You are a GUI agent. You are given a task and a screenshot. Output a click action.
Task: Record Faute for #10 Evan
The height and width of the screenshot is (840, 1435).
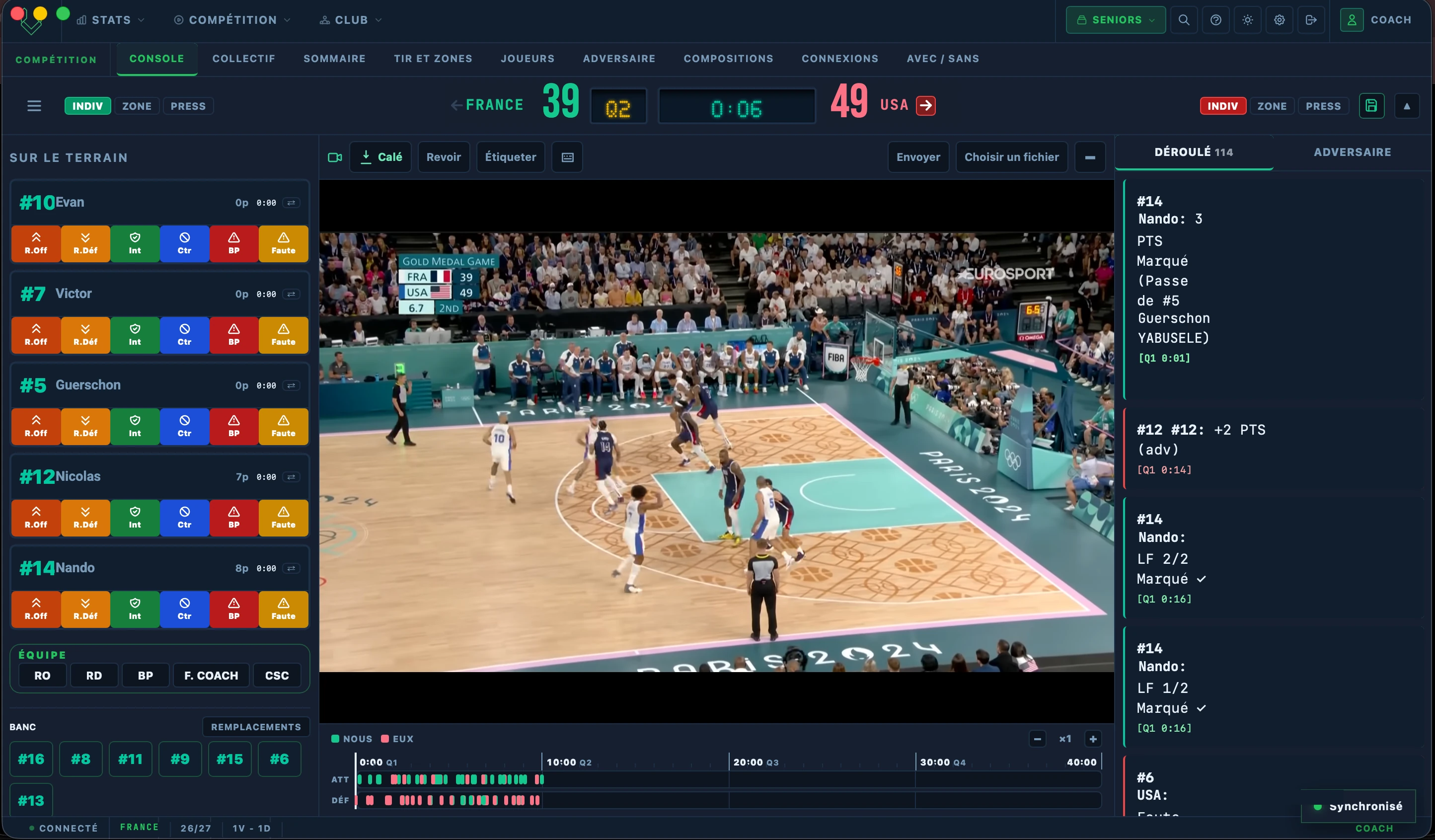(284, 244)
